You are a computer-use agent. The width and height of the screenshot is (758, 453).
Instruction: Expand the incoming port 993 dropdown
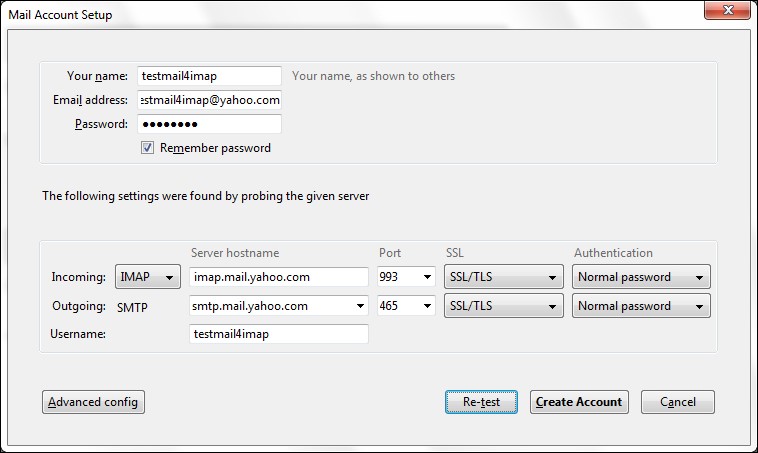coord(407,277)
